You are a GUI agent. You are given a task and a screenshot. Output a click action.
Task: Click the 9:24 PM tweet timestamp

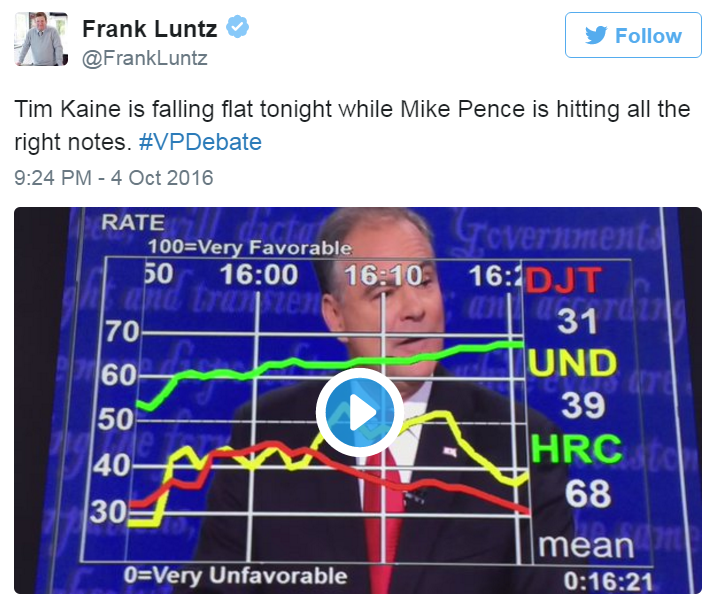(x=114, y=178)
